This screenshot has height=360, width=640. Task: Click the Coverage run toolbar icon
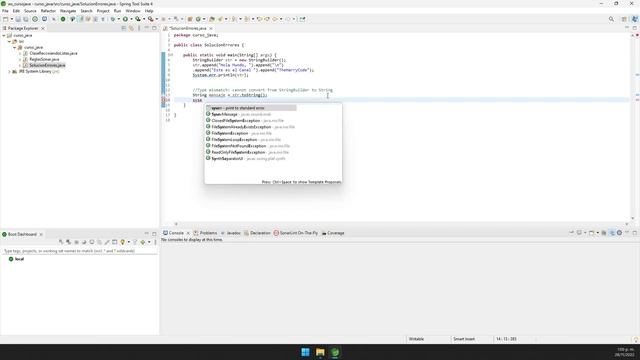point(138,19)
